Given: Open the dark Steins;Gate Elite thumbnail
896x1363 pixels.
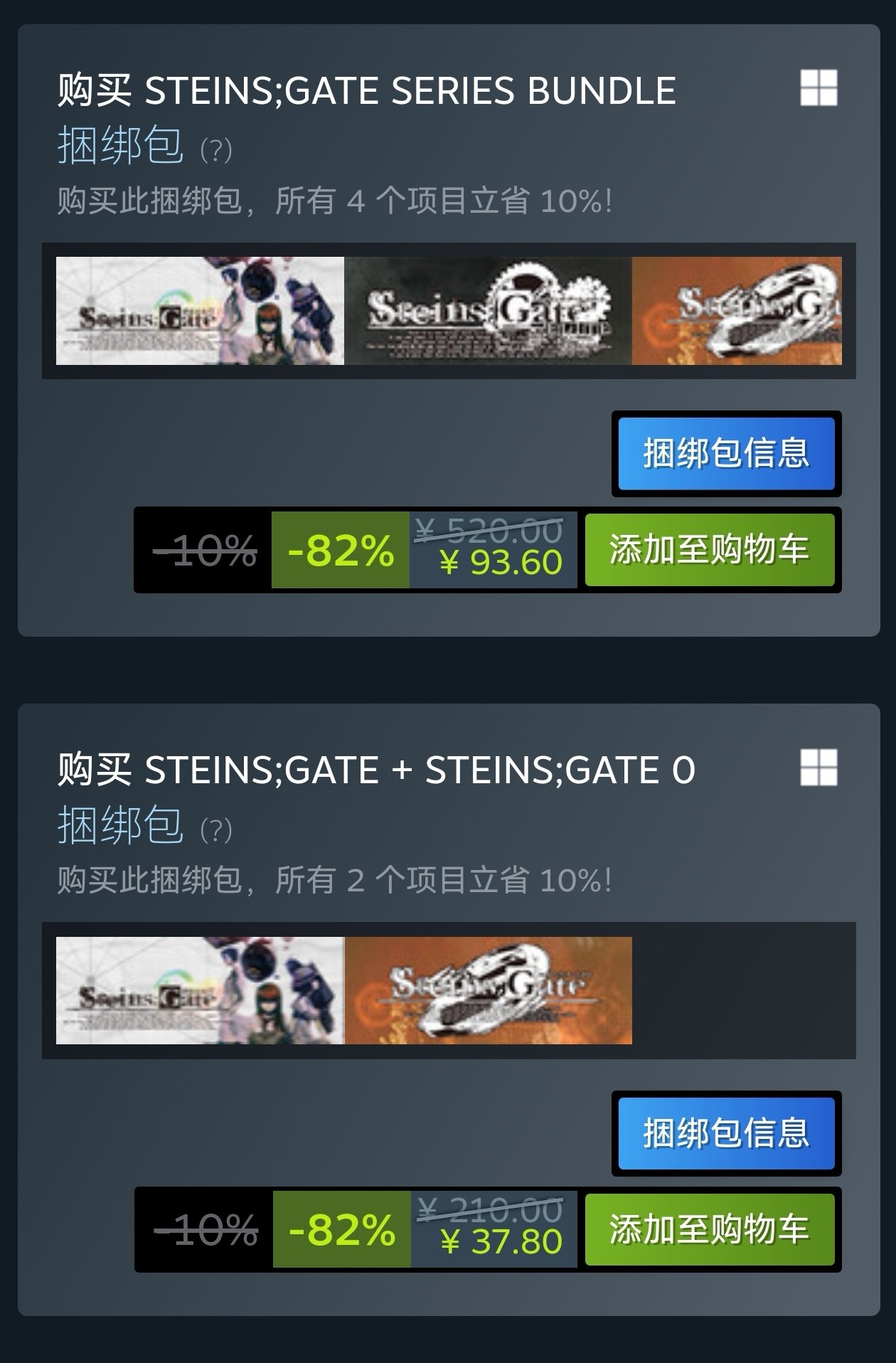Looking at the screenshot, I should point(488,311).
